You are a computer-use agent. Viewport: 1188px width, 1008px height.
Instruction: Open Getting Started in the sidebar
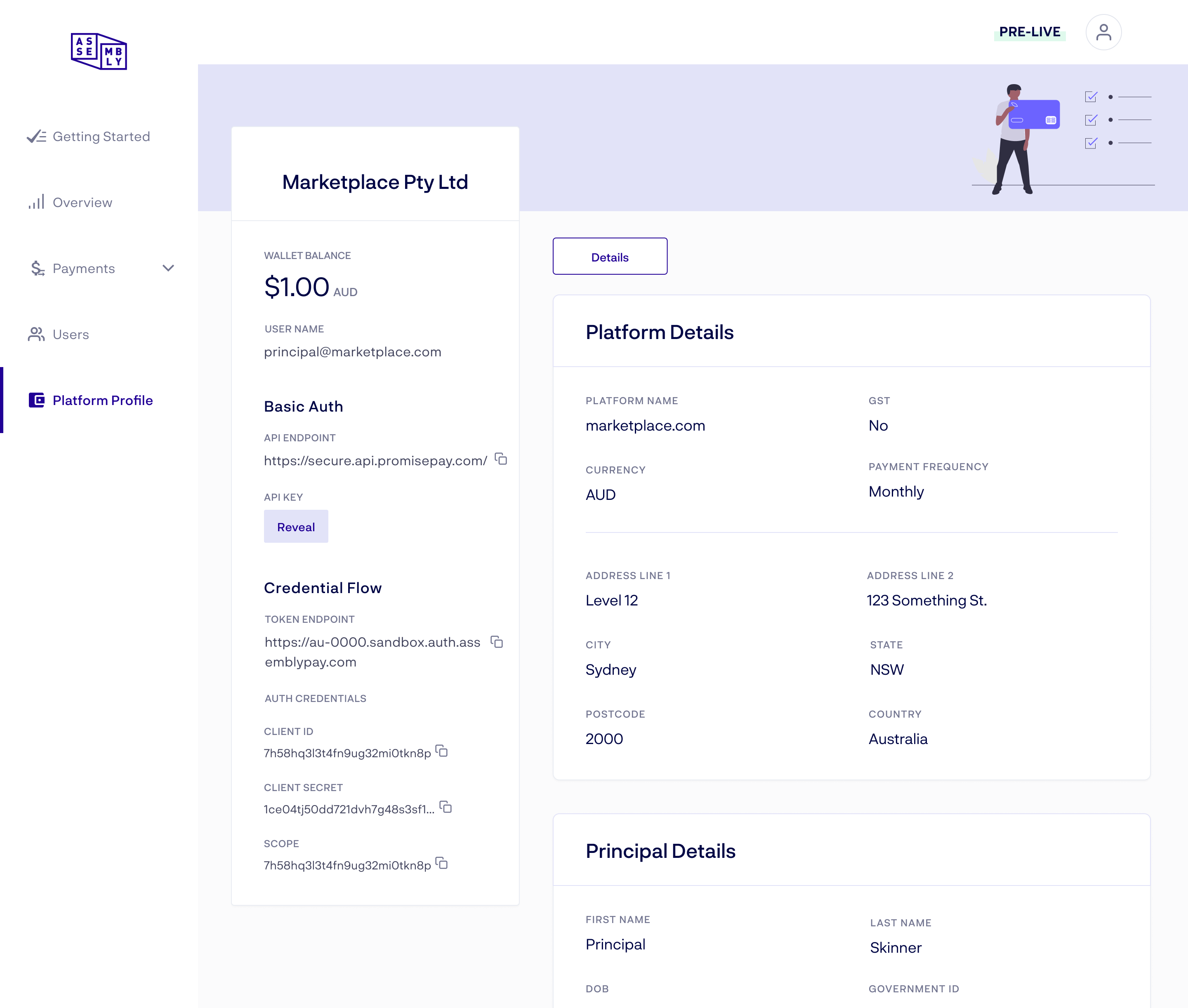click(x=101, y=137)
